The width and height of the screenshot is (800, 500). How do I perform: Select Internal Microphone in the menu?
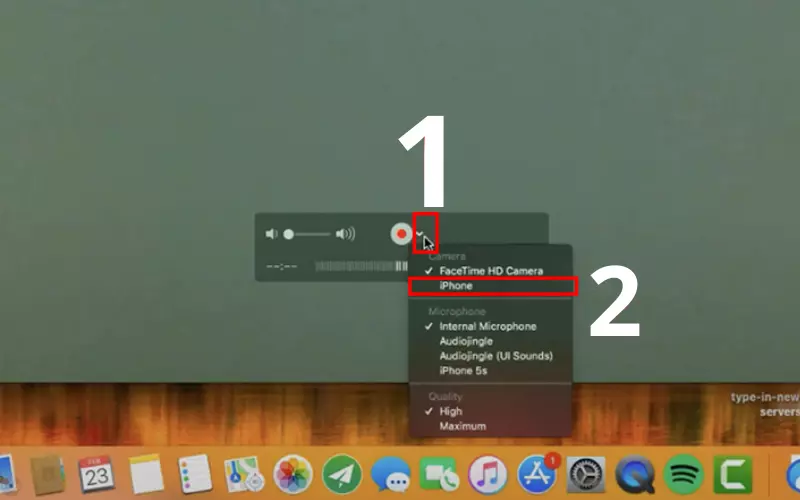pos(491,327)
